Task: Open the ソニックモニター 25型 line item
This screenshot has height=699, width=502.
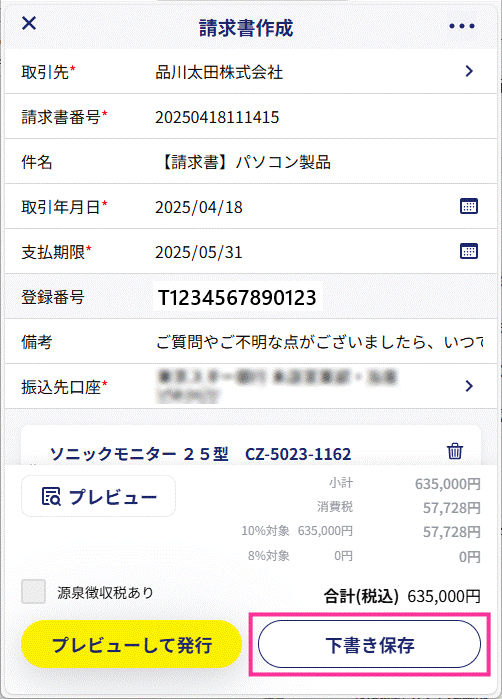Action: tap(201, 454)
